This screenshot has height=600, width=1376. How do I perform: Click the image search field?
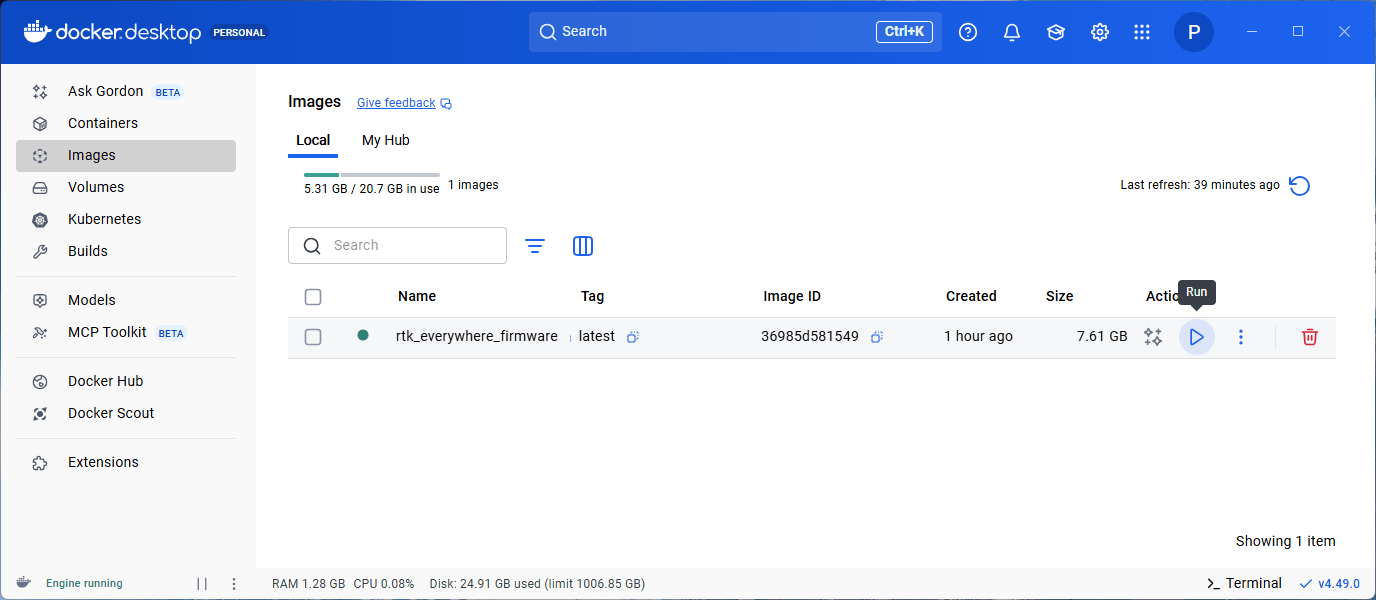tap(397, 245)
